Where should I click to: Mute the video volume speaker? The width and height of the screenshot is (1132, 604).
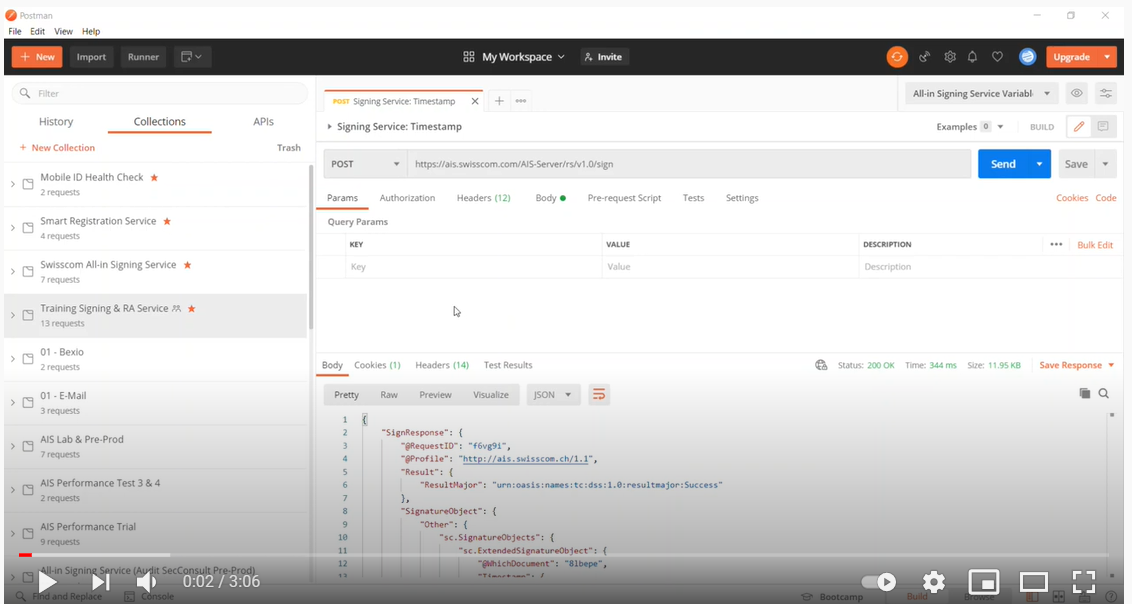point(147,582)
